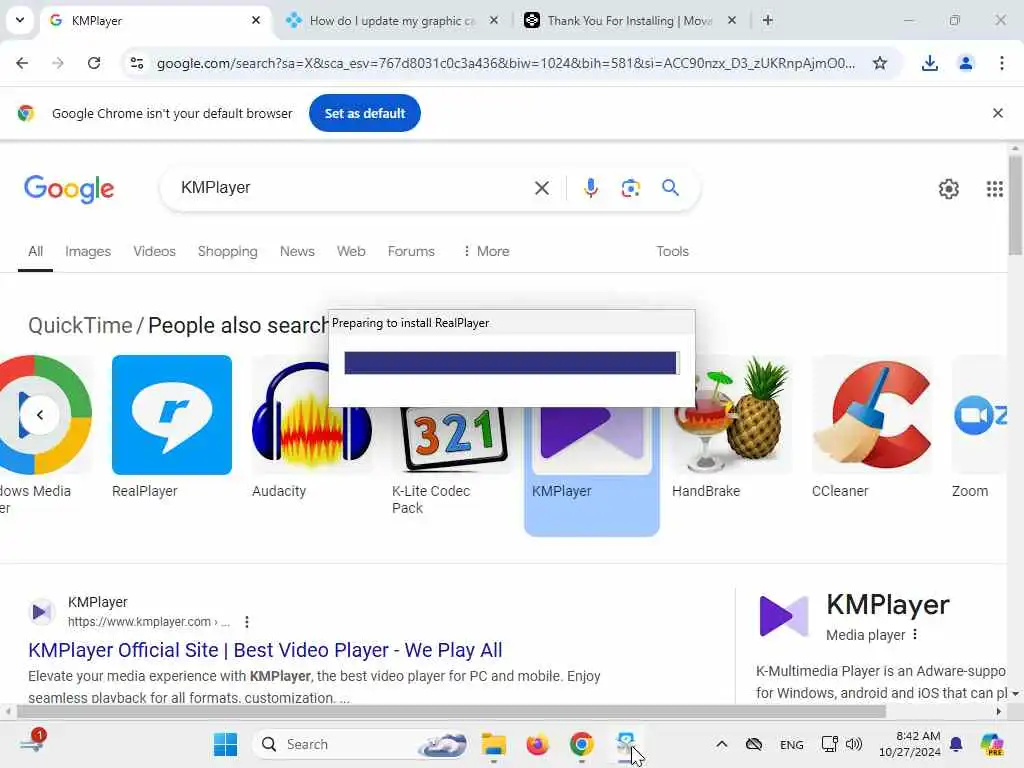Screen dimensions: 1024x768
Task: Open the CCleaner carousel card
Action: click(872, 428)
